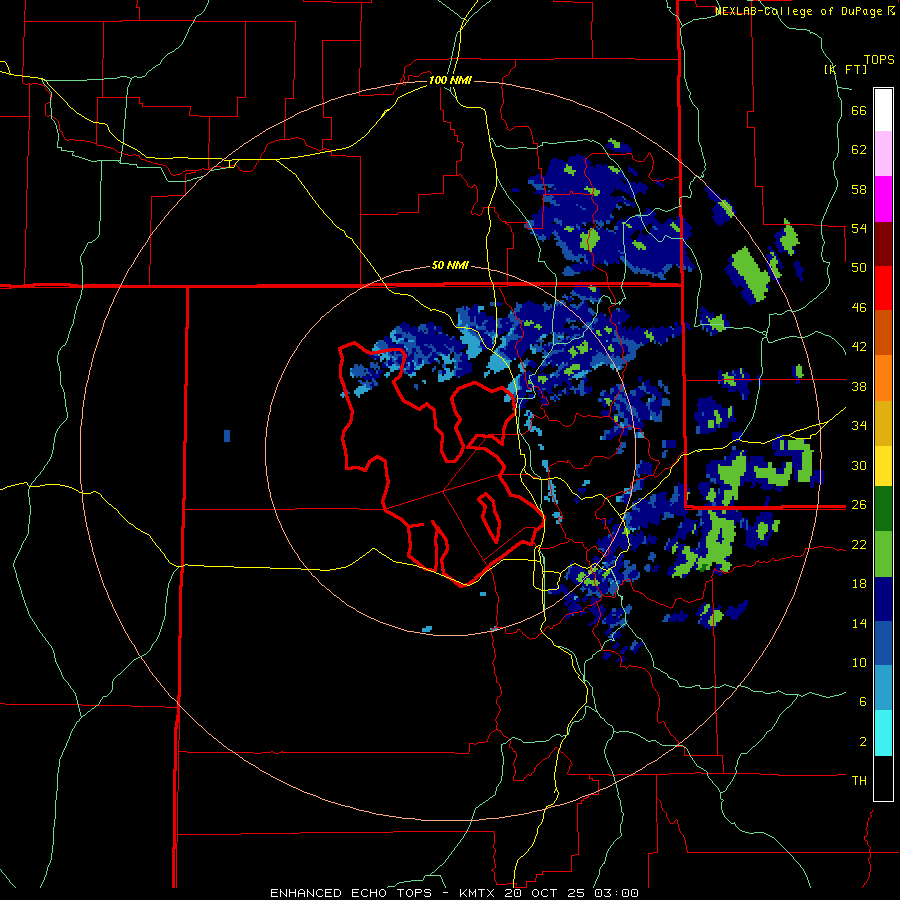Viewport: 900px width, 900px height.
Task: Click the 'NEXLAB-College of DuPage' credit text
Action: [x=799, y=11]
